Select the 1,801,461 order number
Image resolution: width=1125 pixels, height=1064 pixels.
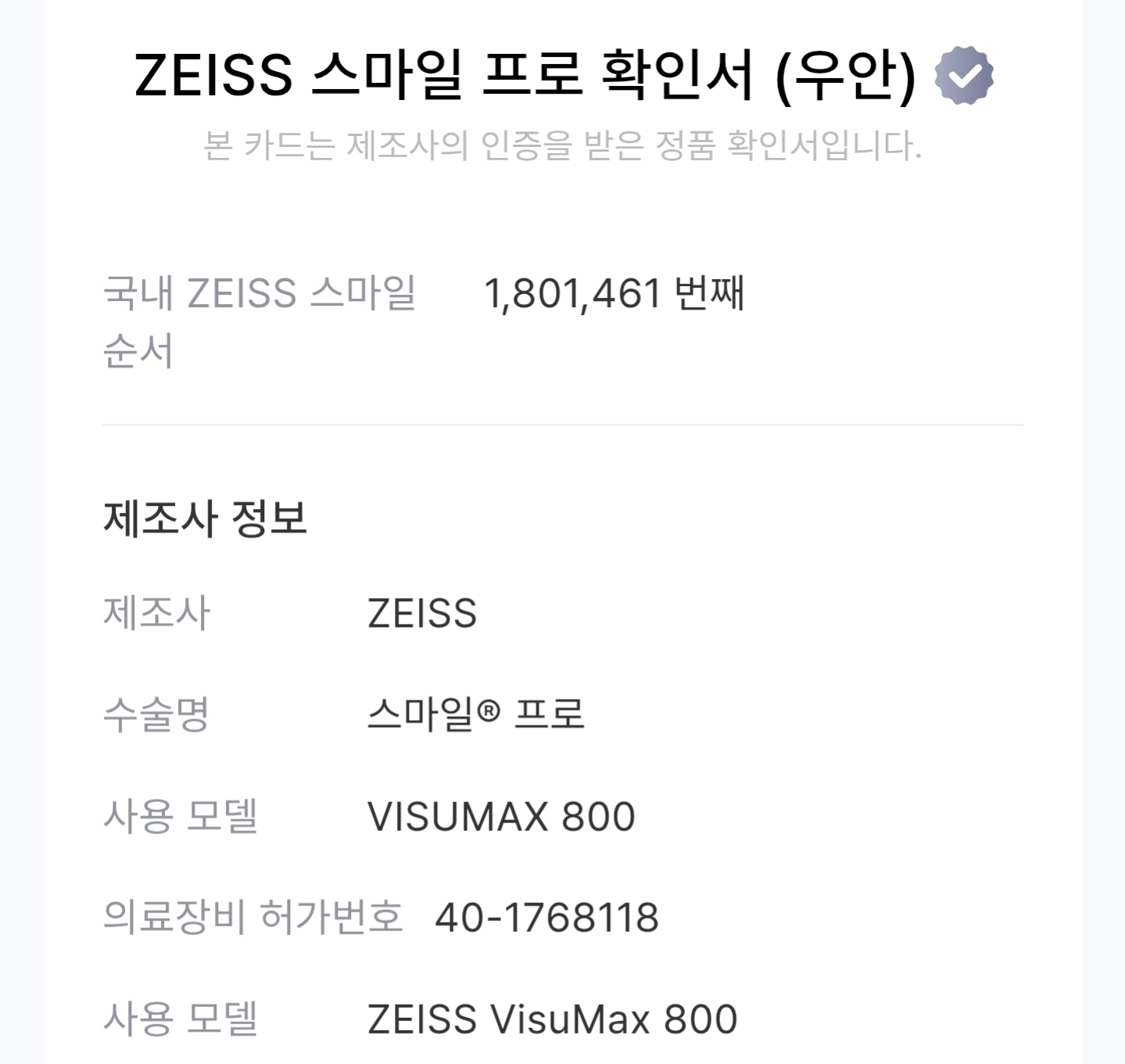[573, 294]
